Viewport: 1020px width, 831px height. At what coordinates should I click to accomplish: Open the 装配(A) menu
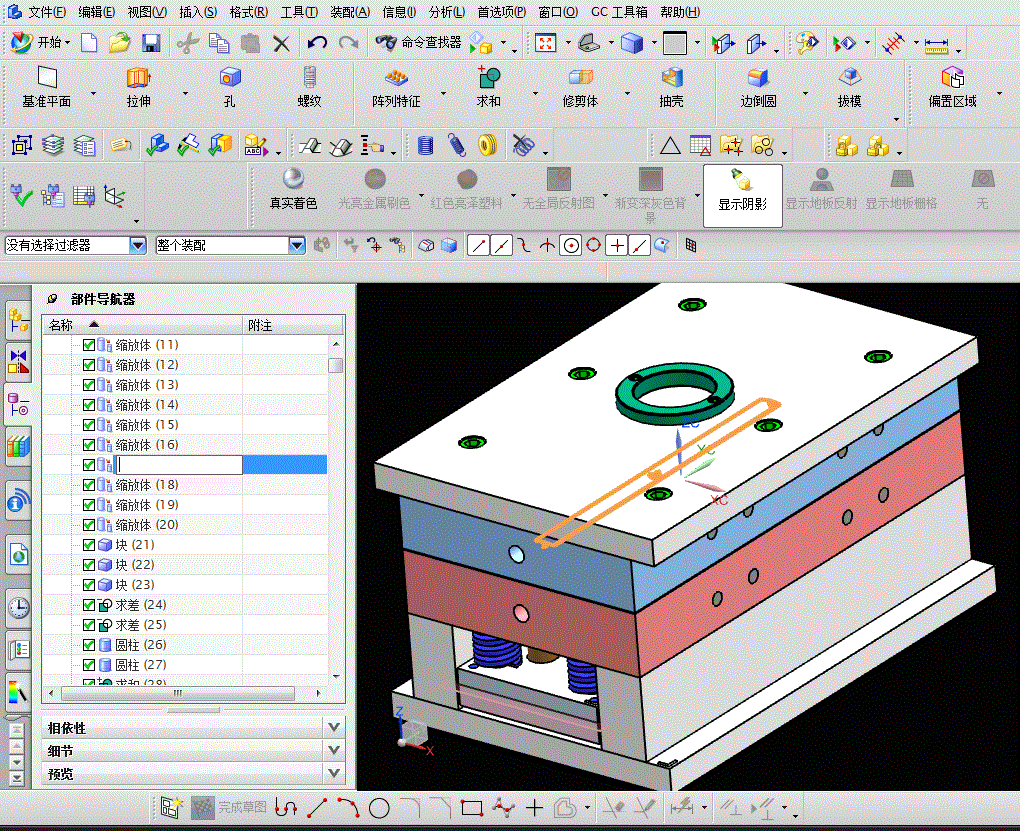point(349,12)
